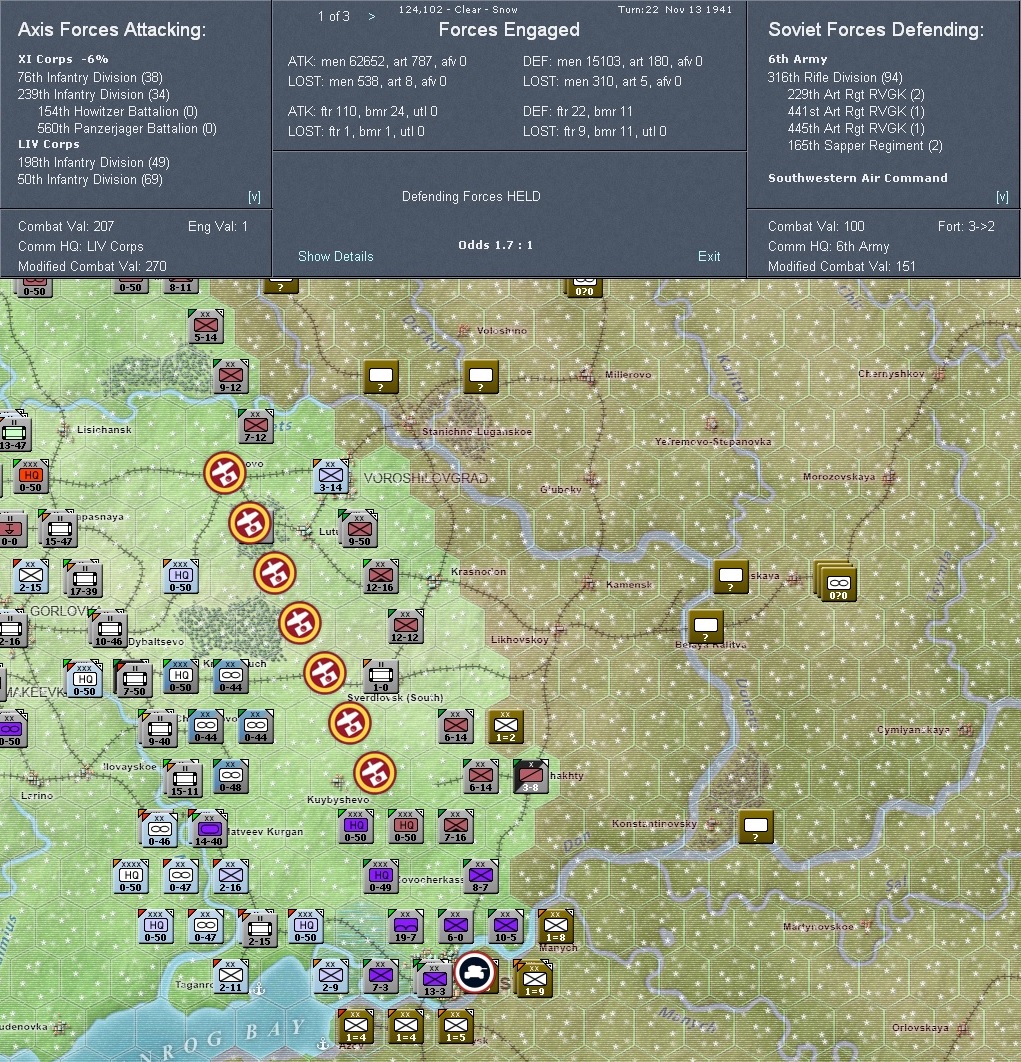Select the 1-0 motorized unit counter
This screenshot has height=1062, width=1021.
coord(380,676)
